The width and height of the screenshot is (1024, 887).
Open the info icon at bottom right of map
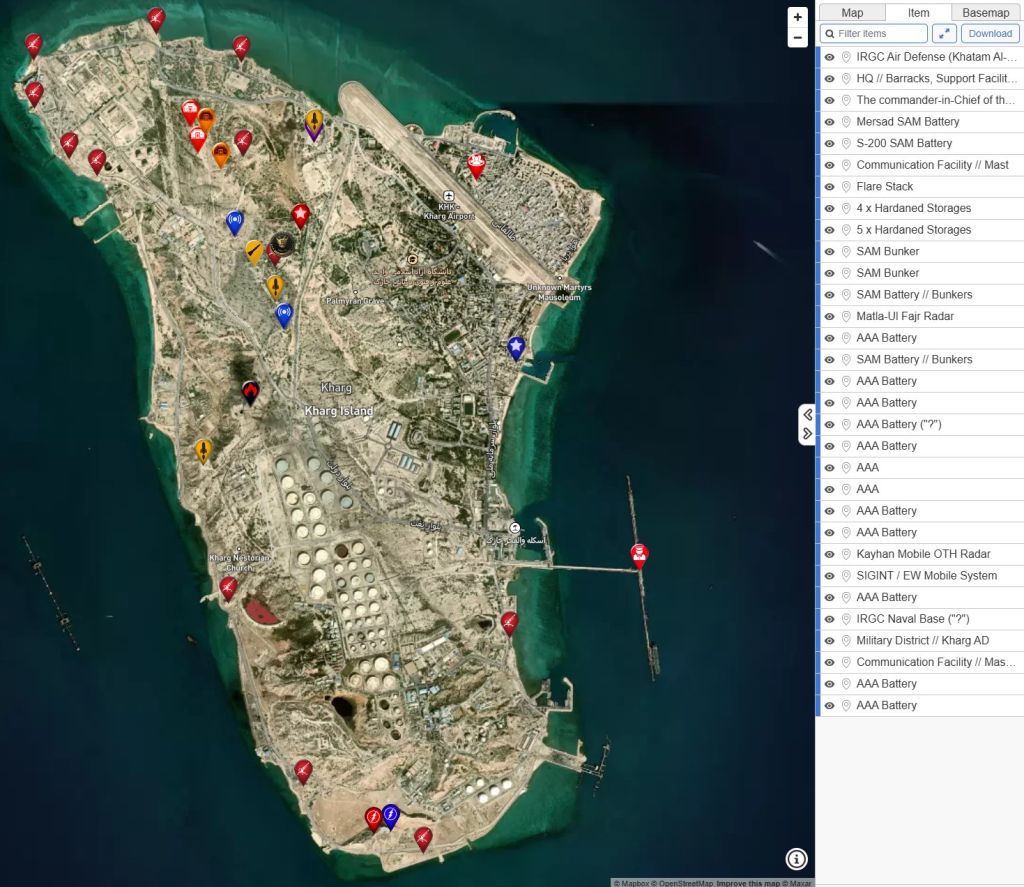(796, 859)
